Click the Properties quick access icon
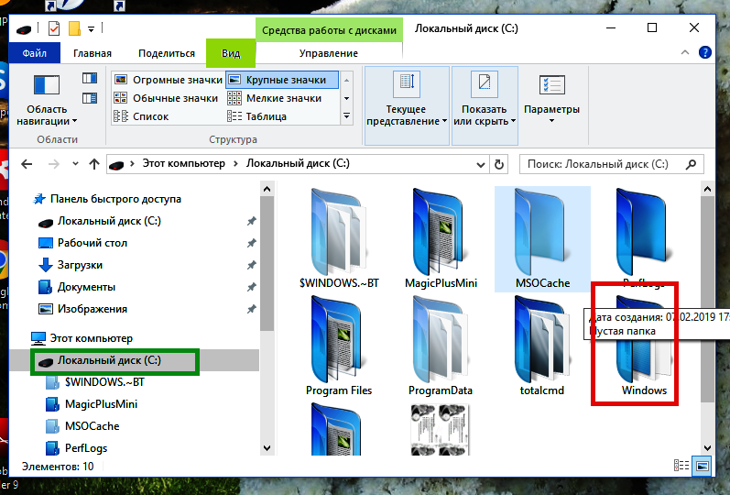This screenshot has width=730, height=495. [54, 29]
